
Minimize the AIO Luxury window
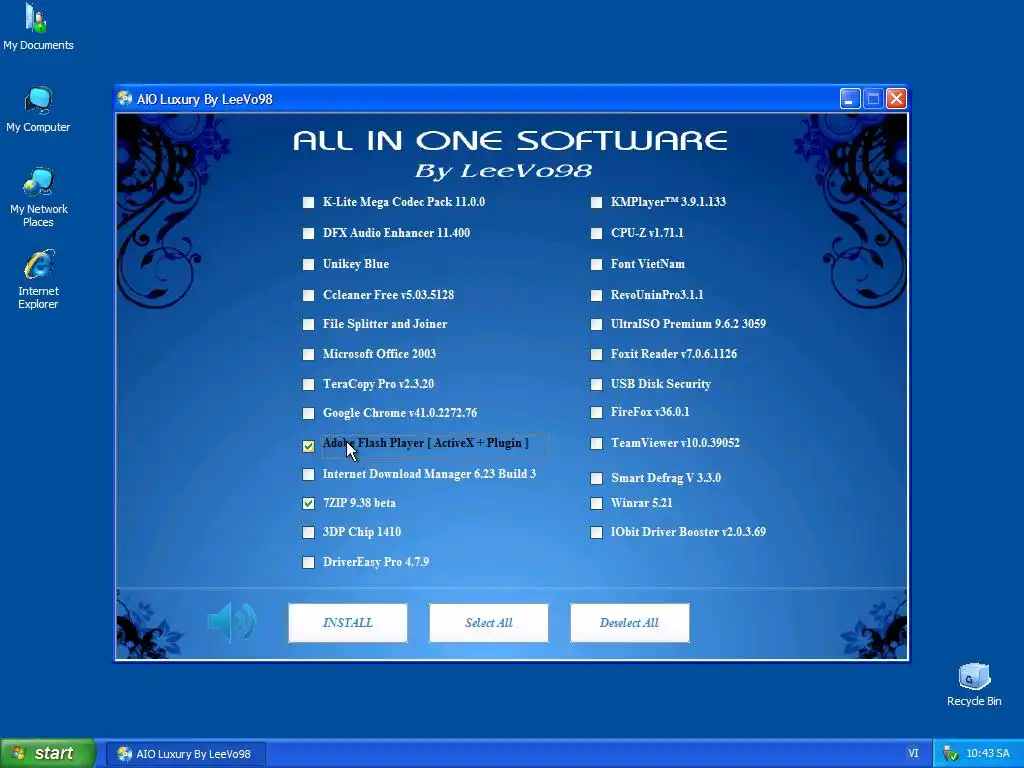coord(850,99)
